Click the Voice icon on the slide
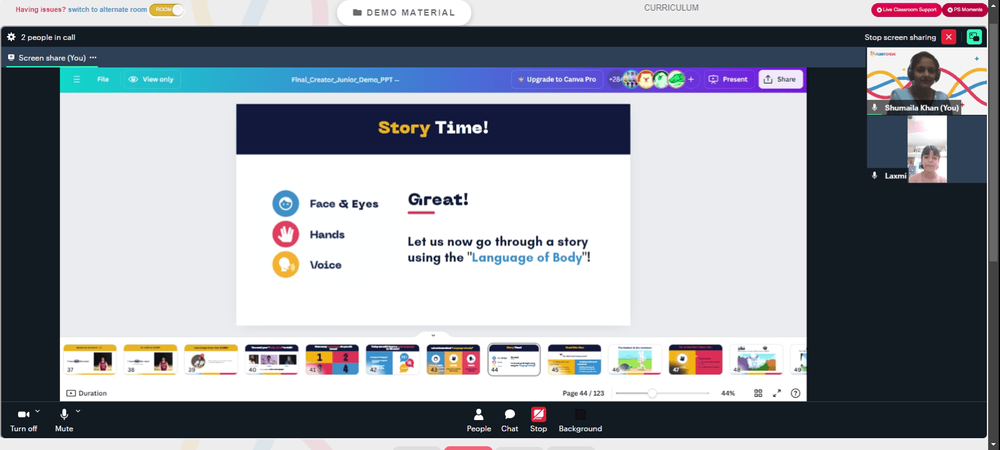The image size is (1000, 450). coord(286,265)
